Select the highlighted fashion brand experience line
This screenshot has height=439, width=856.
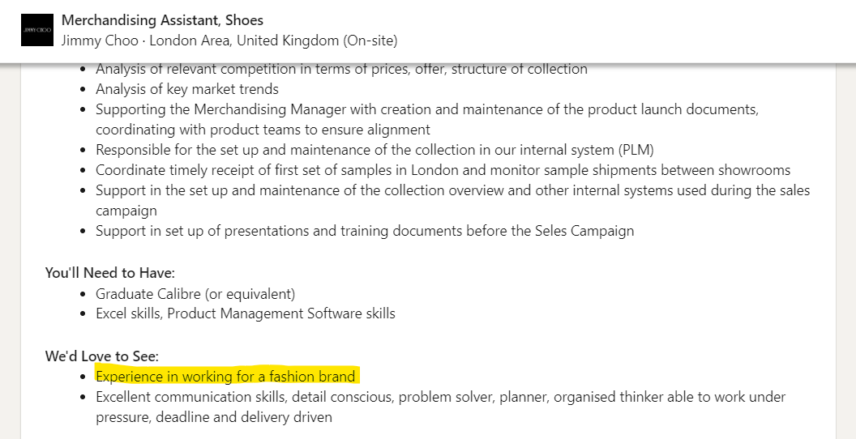point(225,376)
